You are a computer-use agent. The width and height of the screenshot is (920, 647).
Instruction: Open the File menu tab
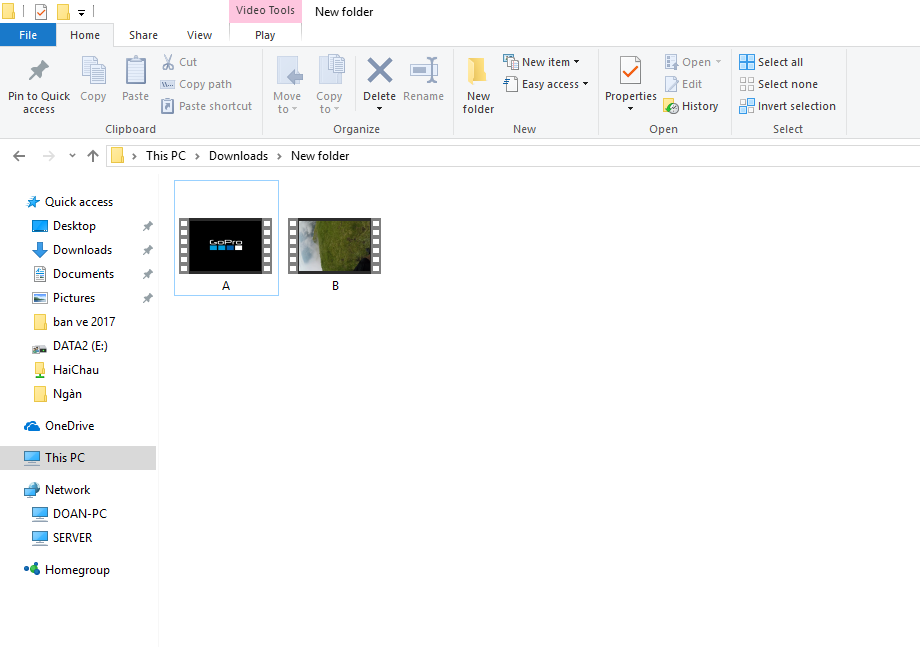coord(28,35)
